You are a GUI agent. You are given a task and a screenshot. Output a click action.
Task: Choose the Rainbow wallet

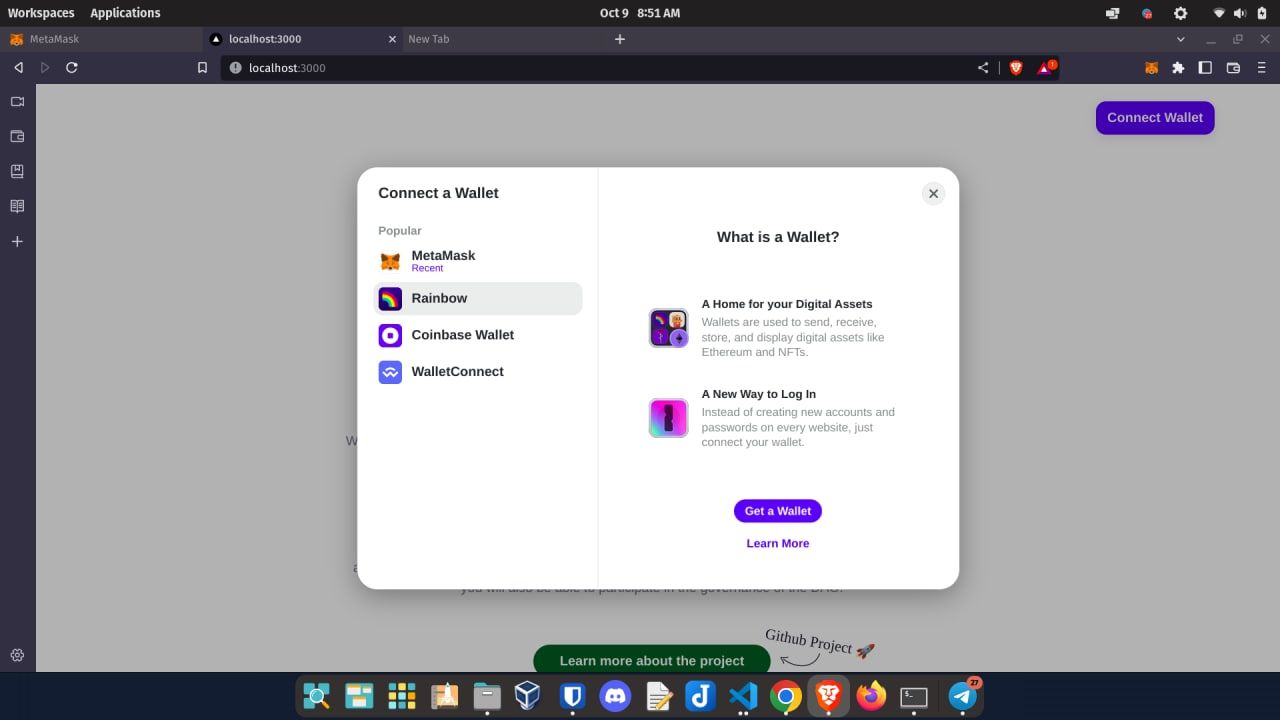(478, 298)
